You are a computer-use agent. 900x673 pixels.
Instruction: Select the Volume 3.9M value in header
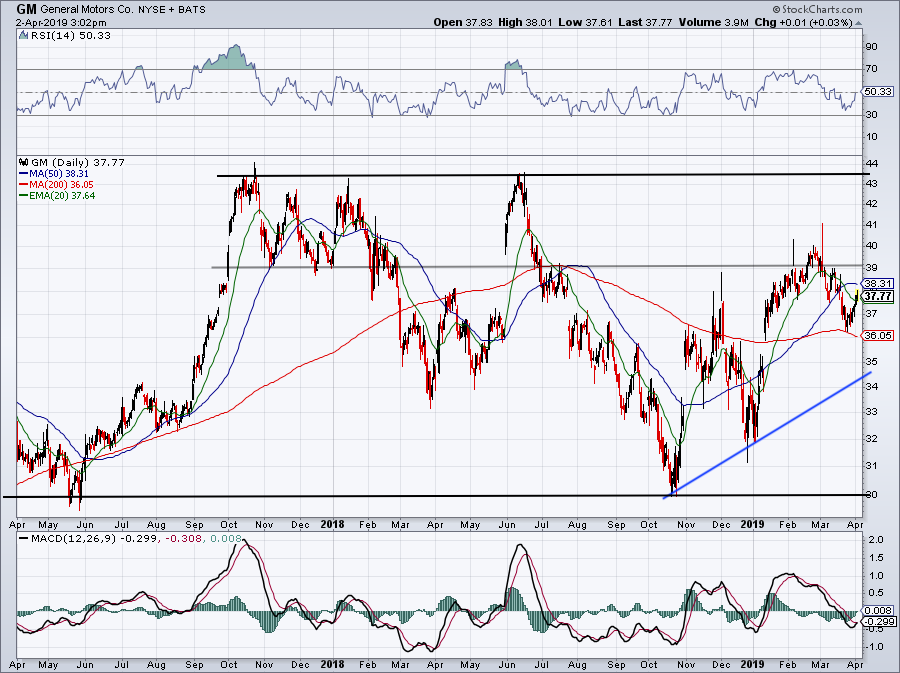713,22
